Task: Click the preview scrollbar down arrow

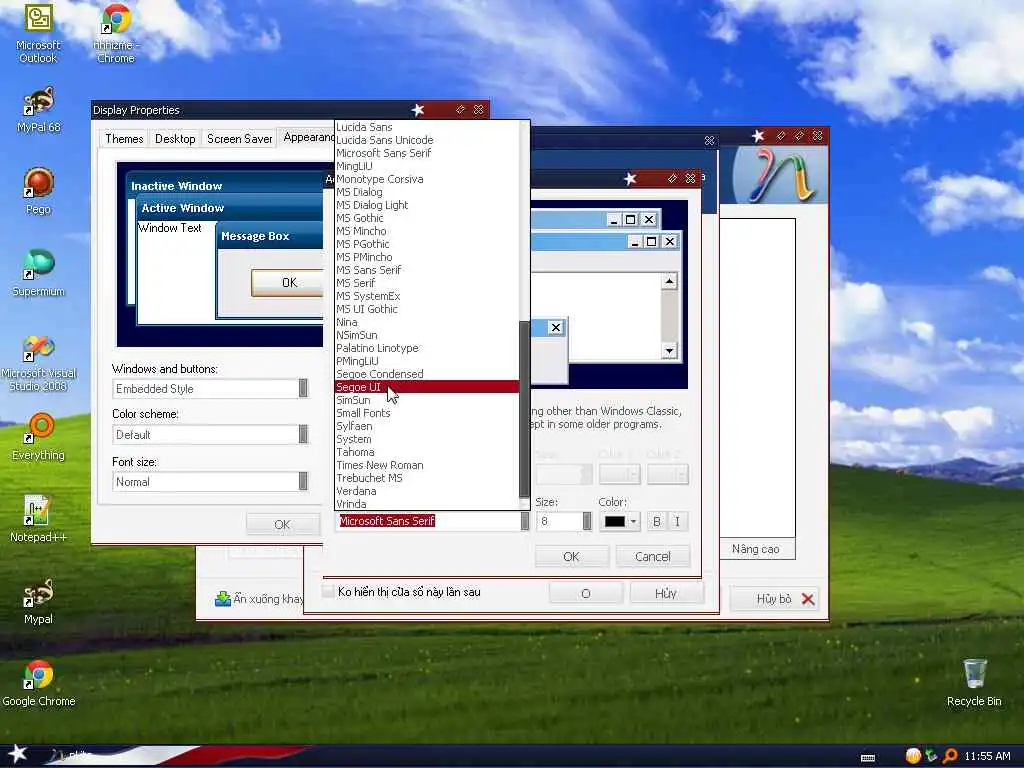Action: point(669,351)
